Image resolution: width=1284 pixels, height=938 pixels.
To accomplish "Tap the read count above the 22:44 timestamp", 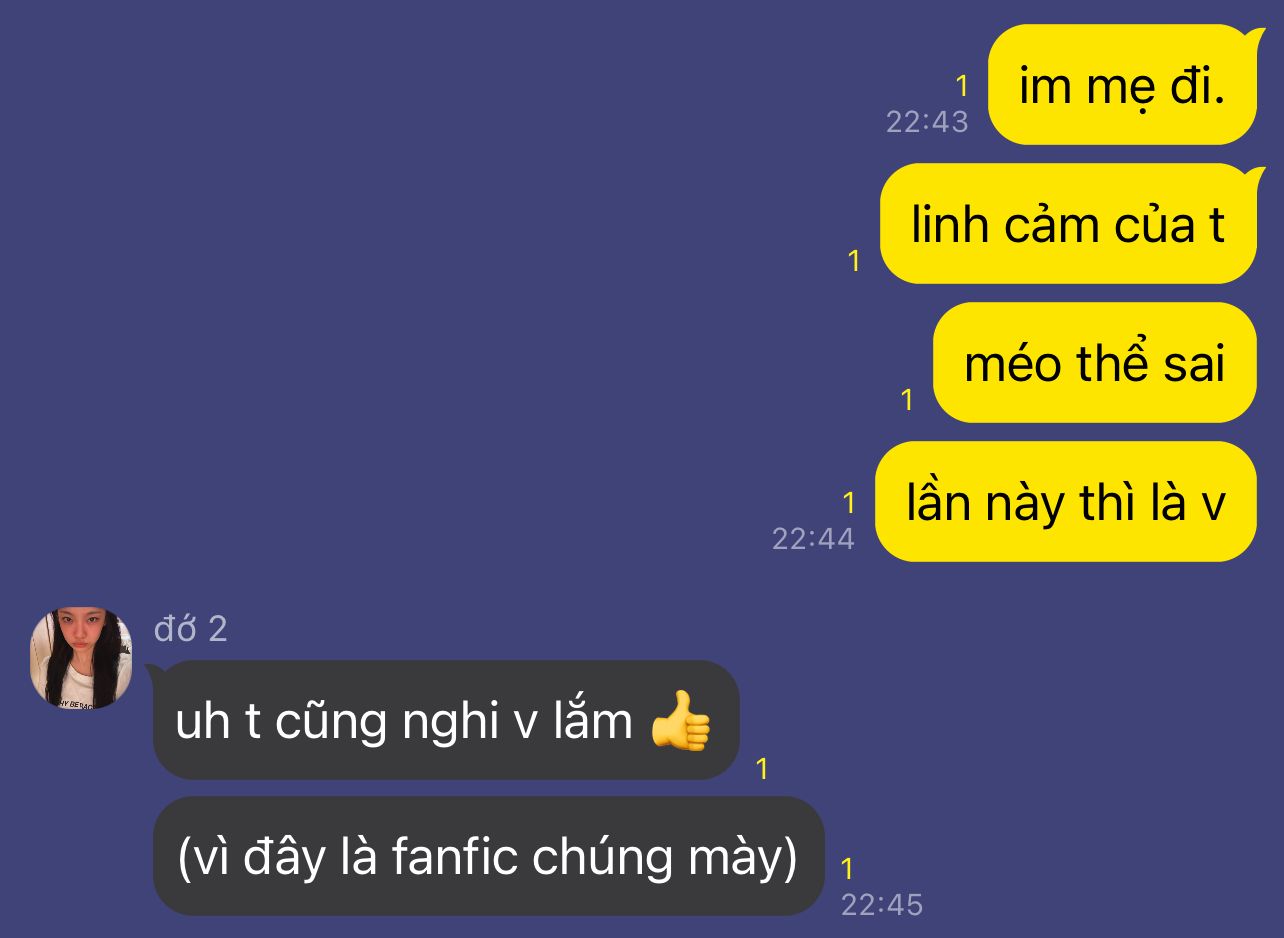I will 849,503.
